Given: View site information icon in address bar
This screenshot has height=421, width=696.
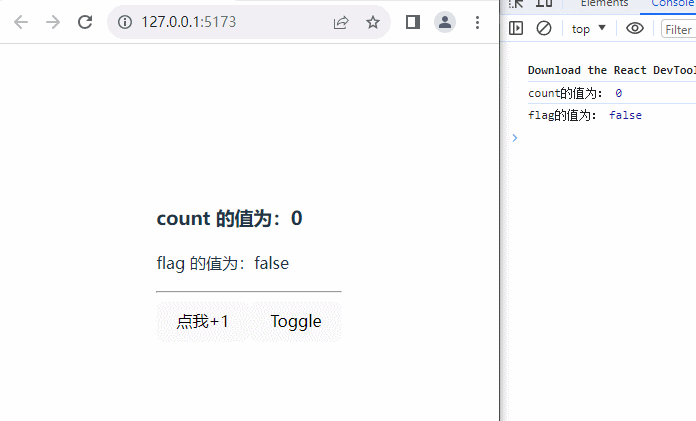Looking at the screenshot, I should tap(125, 22).
